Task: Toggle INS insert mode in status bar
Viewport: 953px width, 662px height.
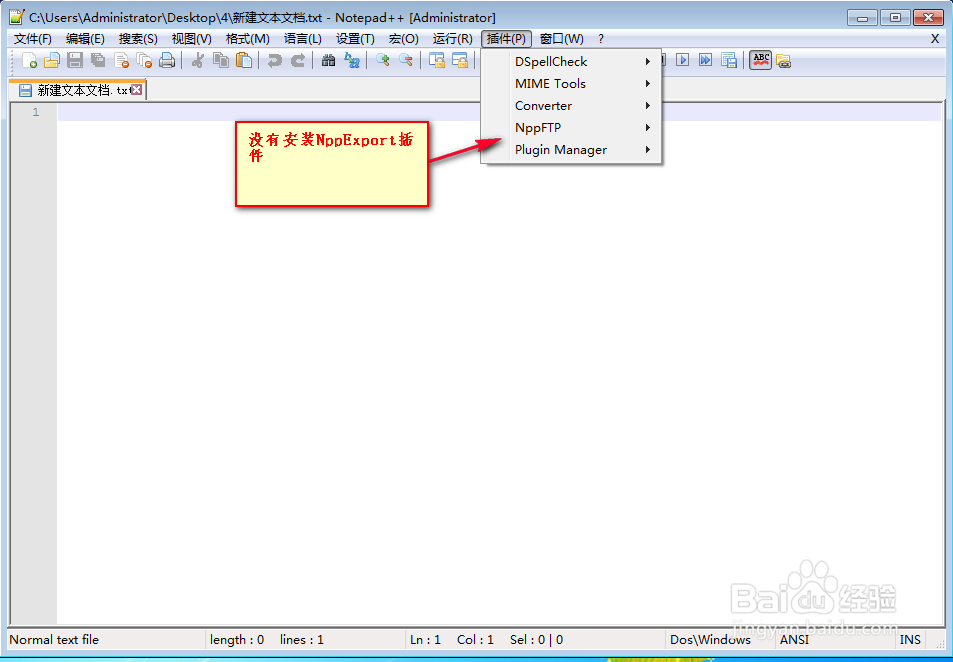Action: [x=910, y=640]
